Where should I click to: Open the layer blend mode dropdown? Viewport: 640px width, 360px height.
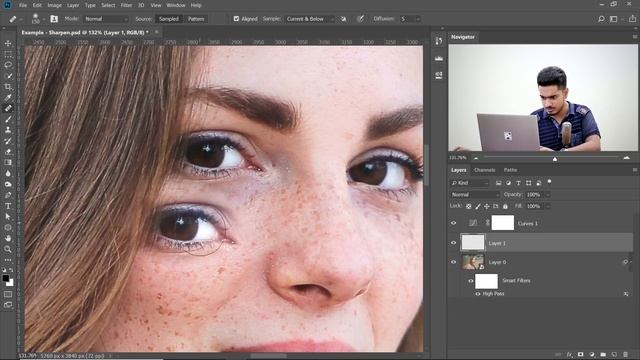(475, 195)
